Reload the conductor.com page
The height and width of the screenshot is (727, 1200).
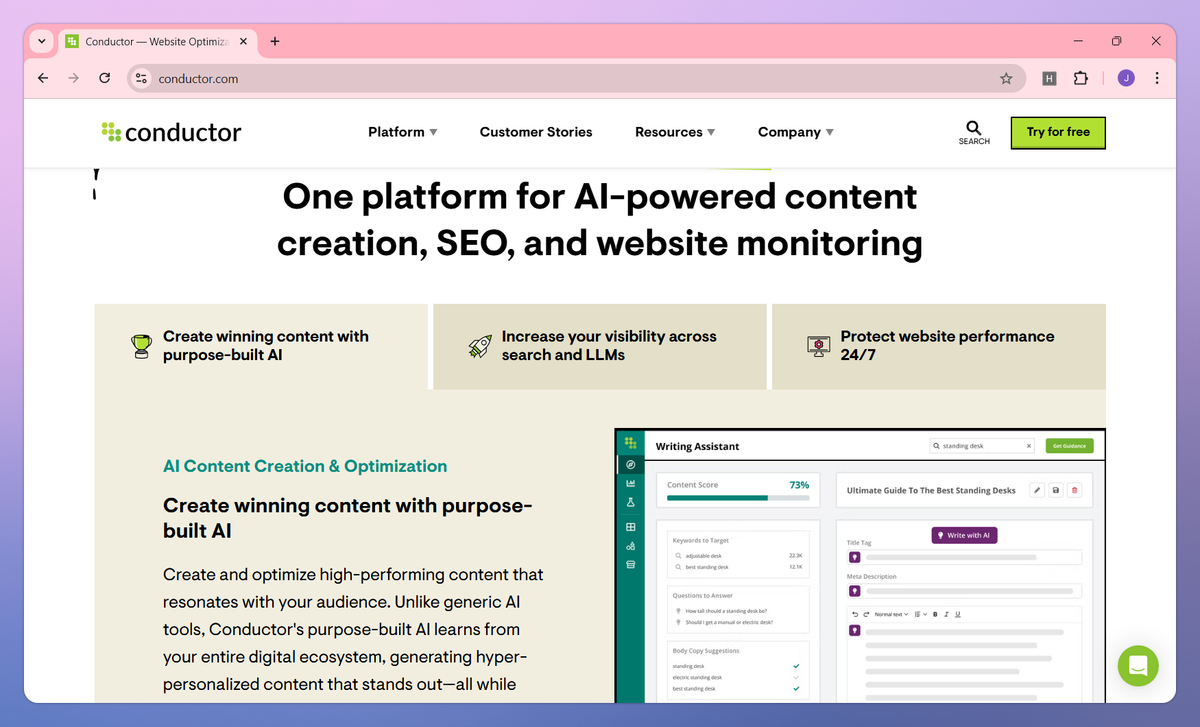[x=104, y=78]
